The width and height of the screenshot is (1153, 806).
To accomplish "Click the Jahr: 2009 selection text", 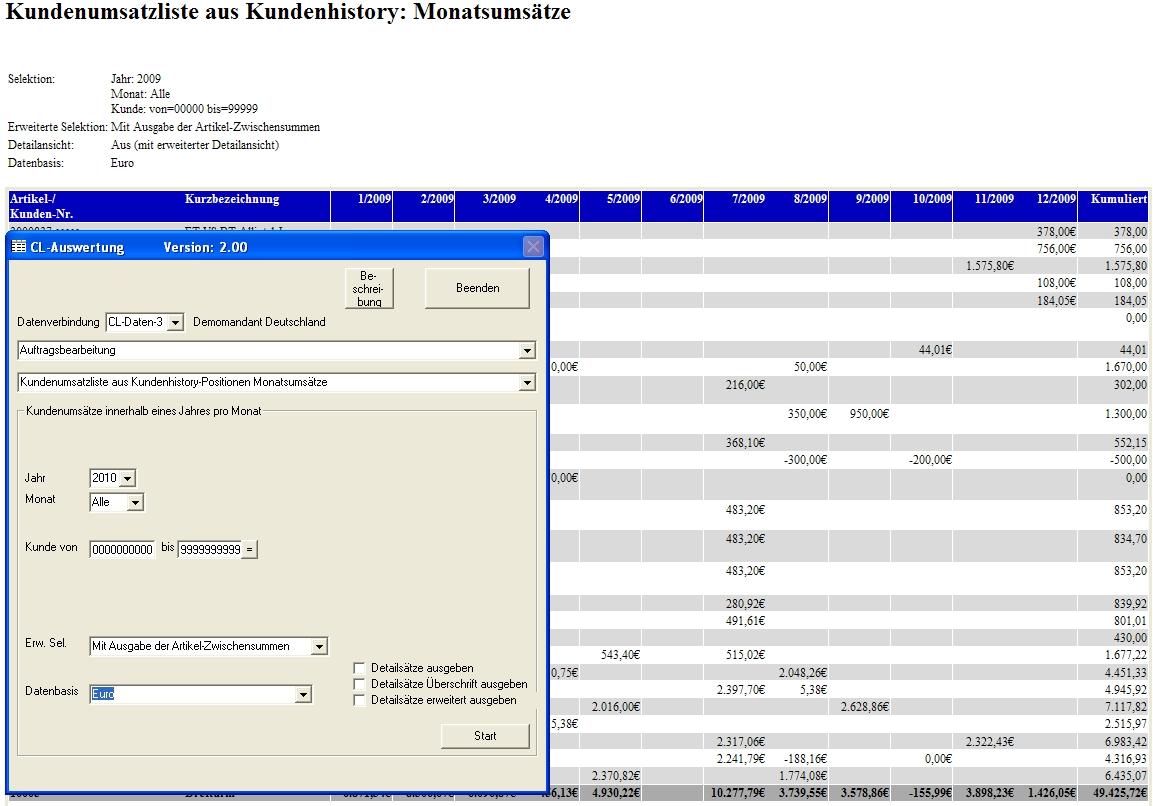I will (x=135, y=79).
